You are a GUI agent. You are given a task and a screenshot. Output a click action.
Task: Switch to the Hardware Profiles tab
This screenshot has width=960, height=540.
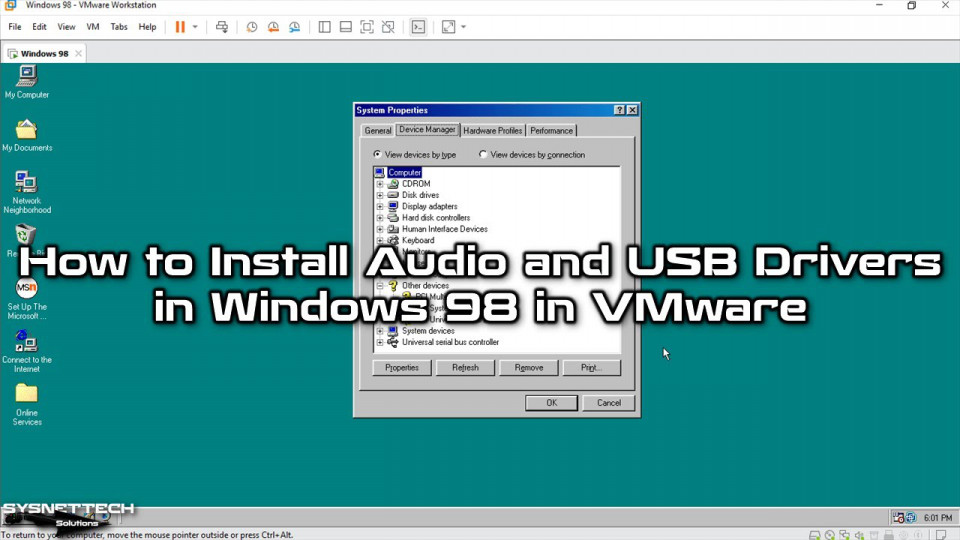click(492, 131)
